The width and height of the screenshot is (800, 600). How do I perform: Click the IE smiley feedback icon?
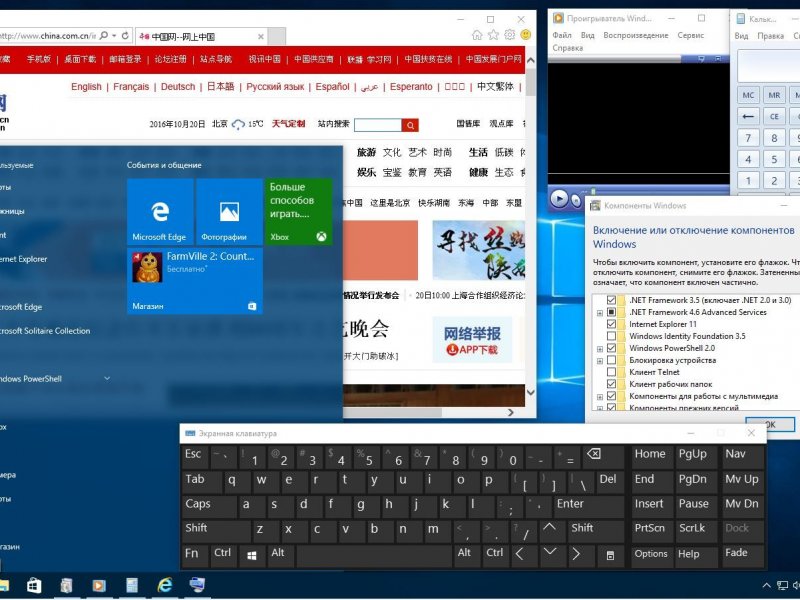pyautogui.click(x=526, y=35)
